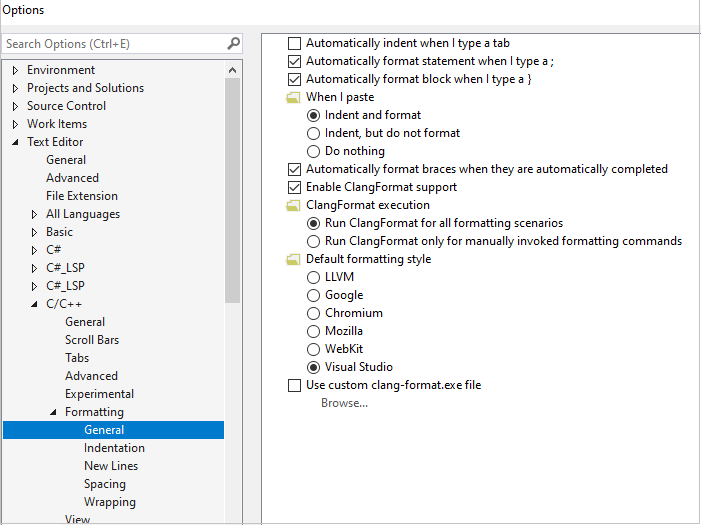Open Text Editor Advanced page

pyautogui.click(x=72, y=178)
